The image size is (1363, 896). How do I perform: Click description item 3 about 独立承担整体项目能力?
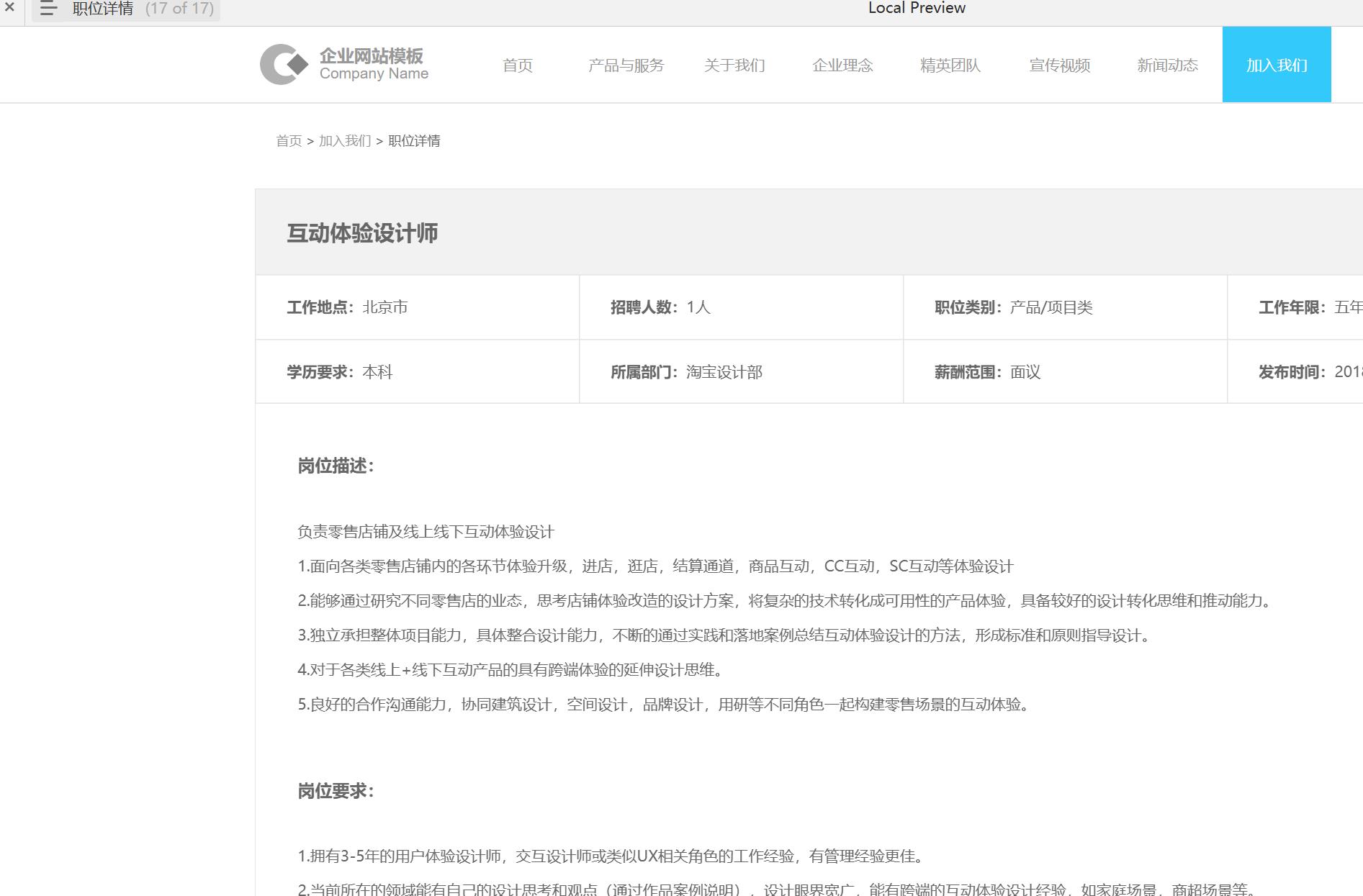[x=725, y=635]
